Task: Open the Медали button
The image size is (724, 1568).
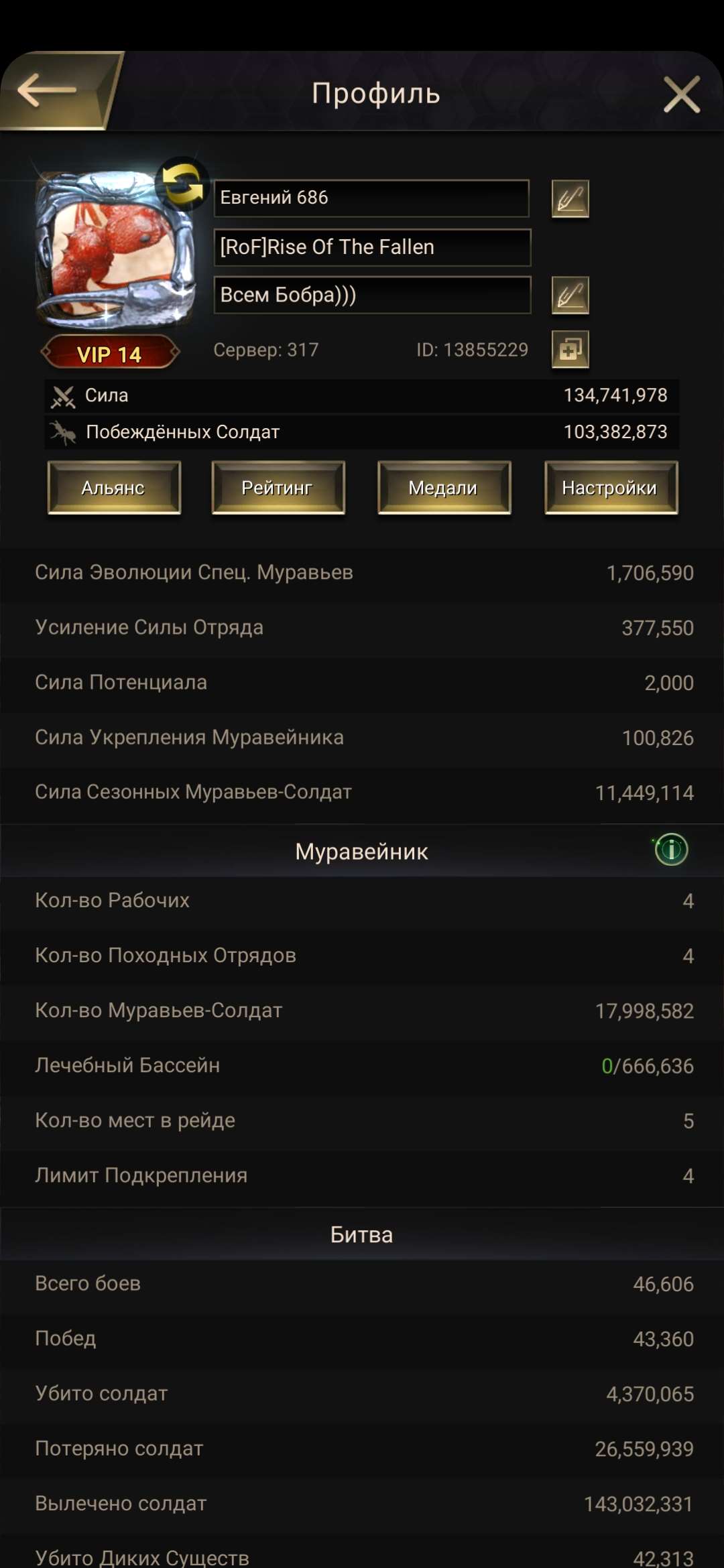Action: [444, 488]
